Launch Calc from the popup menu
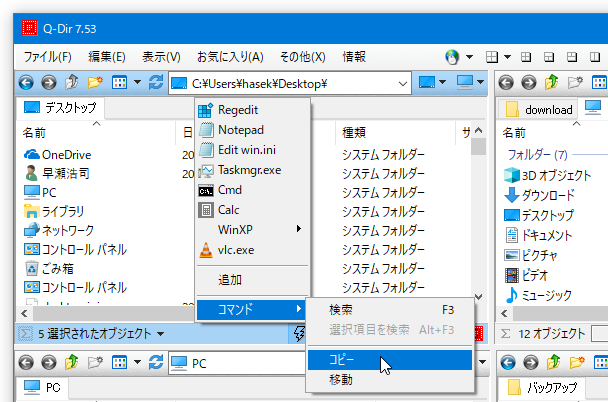 pos(254,210)
